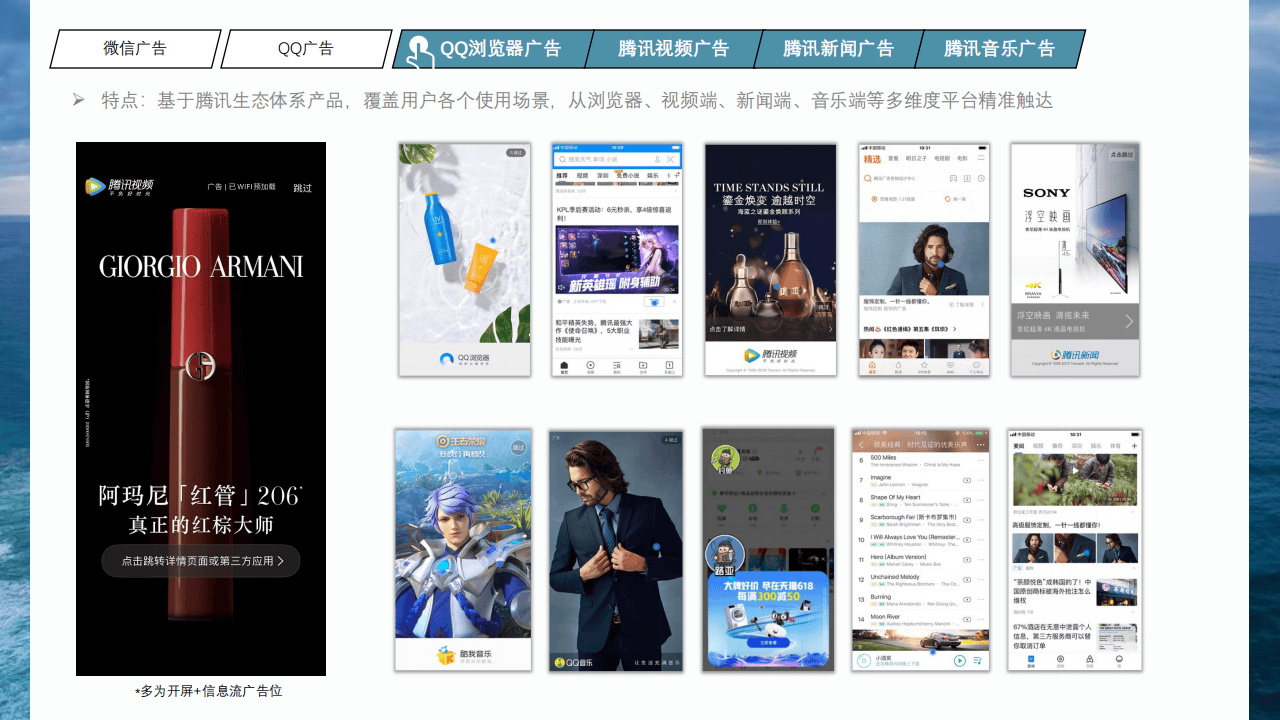Image resolution: width=1280 pixels, height=720 pixels.
Task: Skip the 王者荣耀 splash ad
Action: pos(518,448)
